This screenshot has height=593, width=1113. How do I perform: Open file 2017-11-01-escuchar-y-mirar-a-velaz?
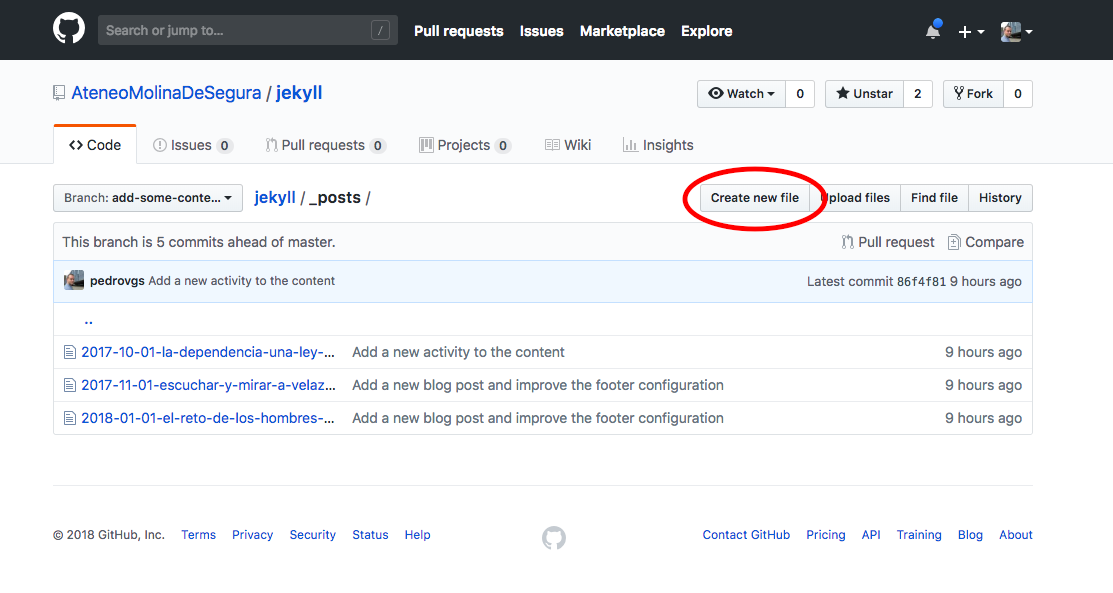pos(208,385)
